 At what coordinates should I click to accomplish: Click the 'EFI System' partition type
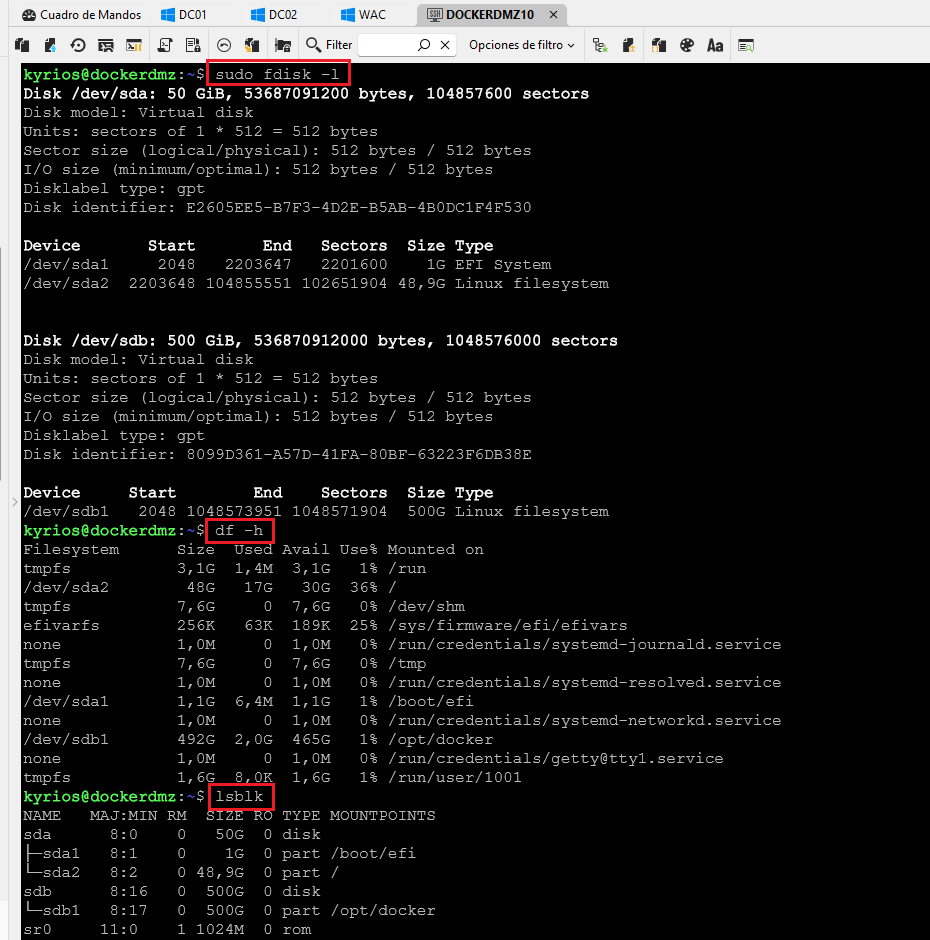click(502, 264)
